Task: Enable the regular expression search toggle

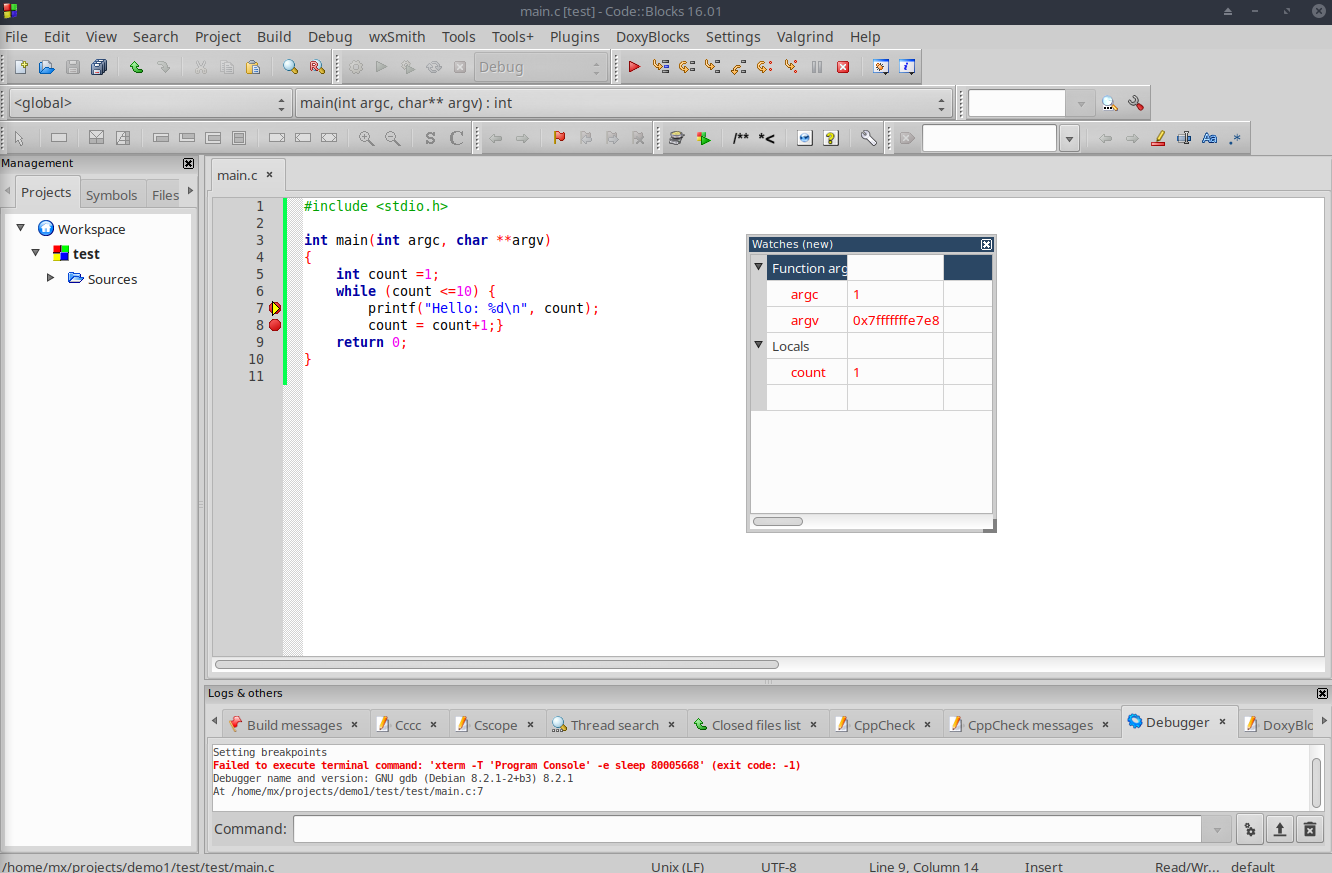Action: tap(1234, 137)
